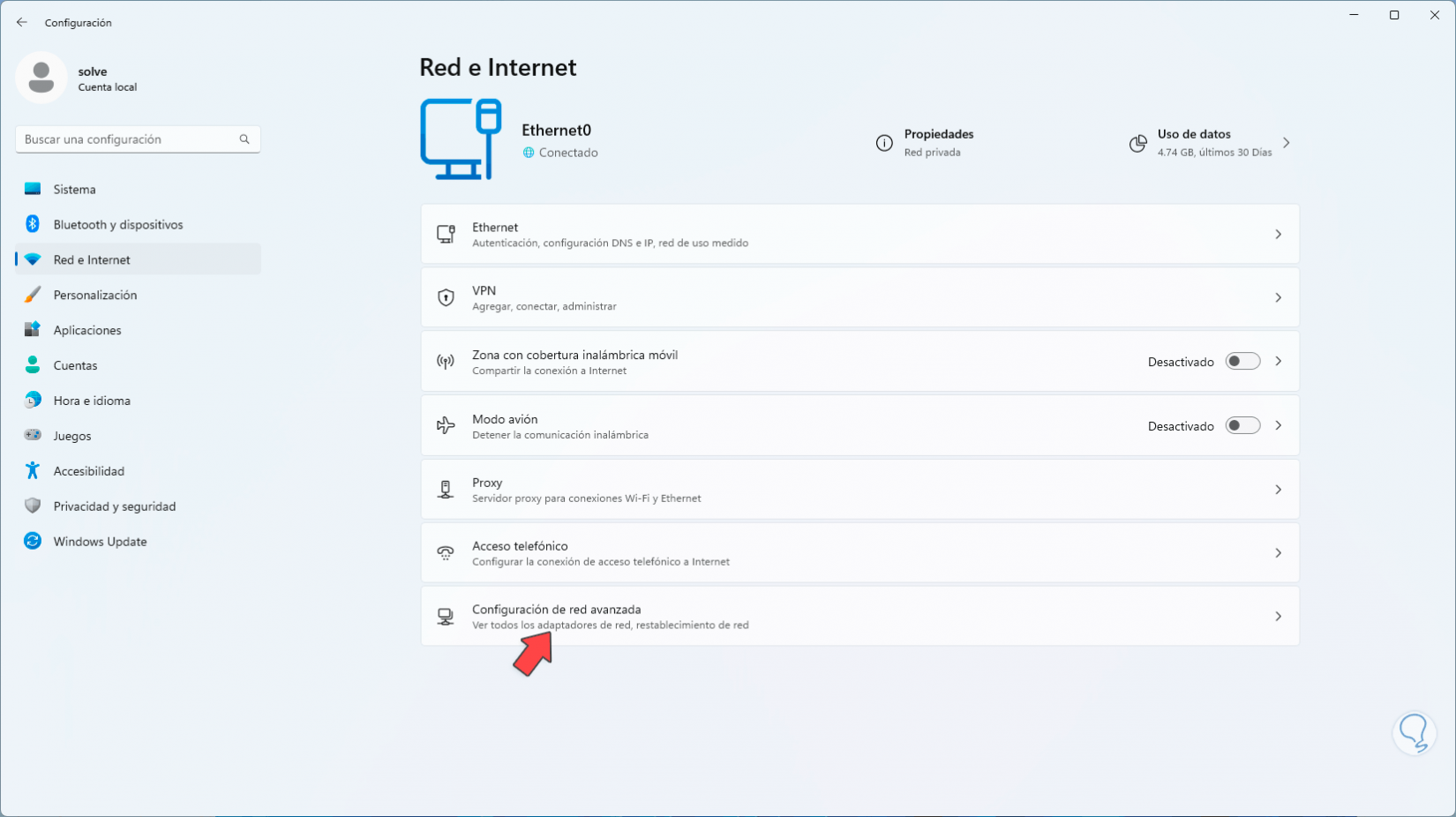Expand Configuración de red avanzada chevron
This screenshot has width=1456, height=817.
pyautogui.click(x=1278, y=617)
